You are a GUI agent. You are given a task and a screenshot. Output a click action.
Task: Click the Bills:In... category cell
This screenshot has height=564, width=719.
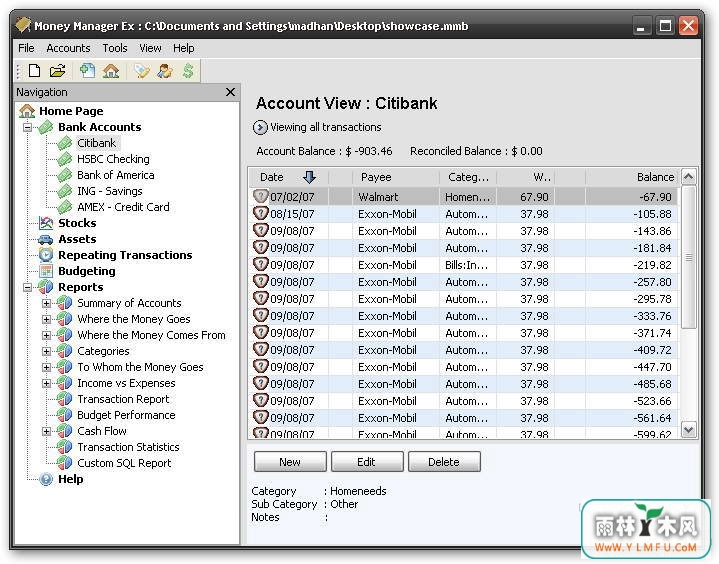click(x=467, y=265)
